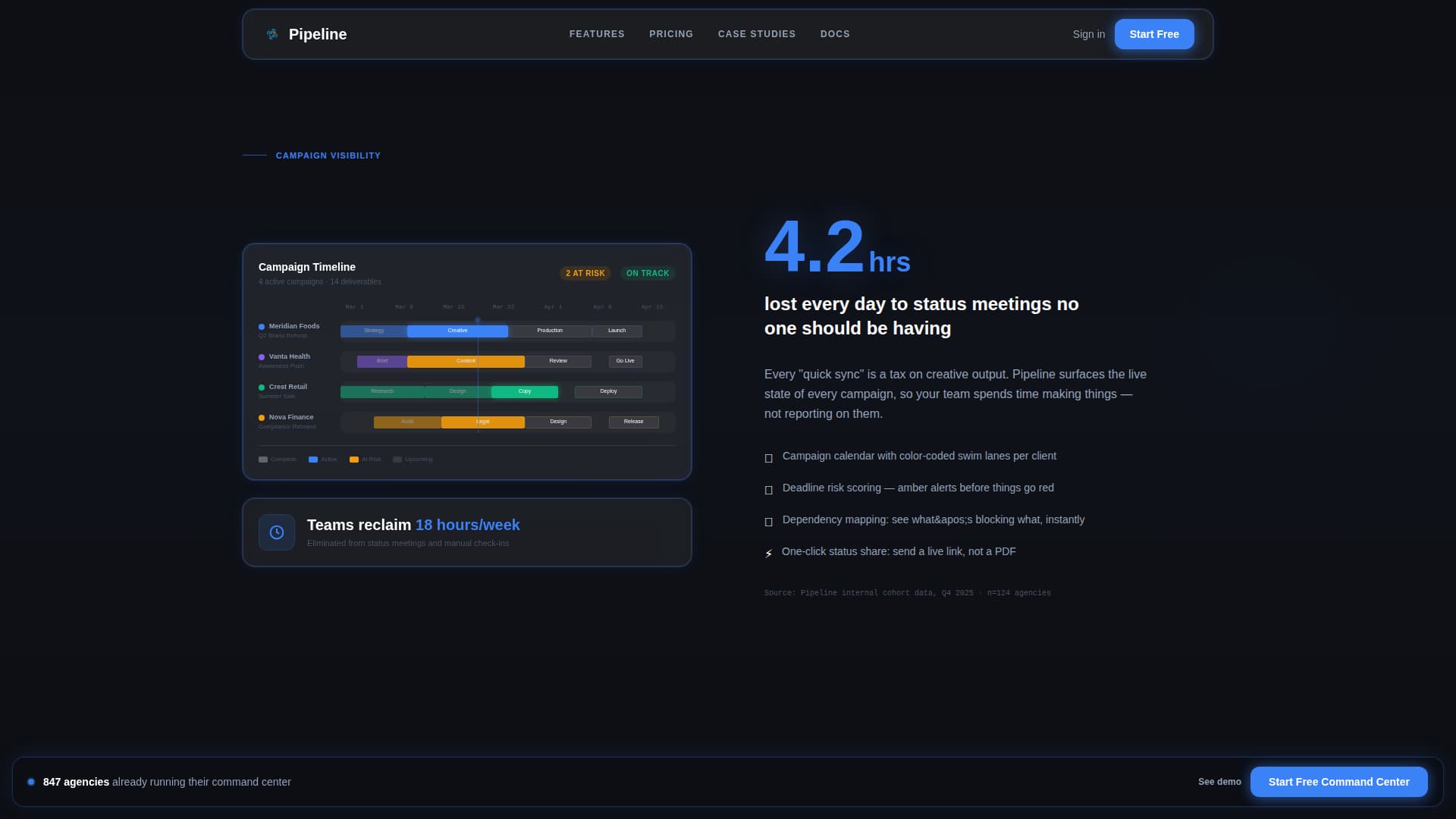Click the purple dot next to Vanta Health
The image size is (1456, 819).
(262, 357)
